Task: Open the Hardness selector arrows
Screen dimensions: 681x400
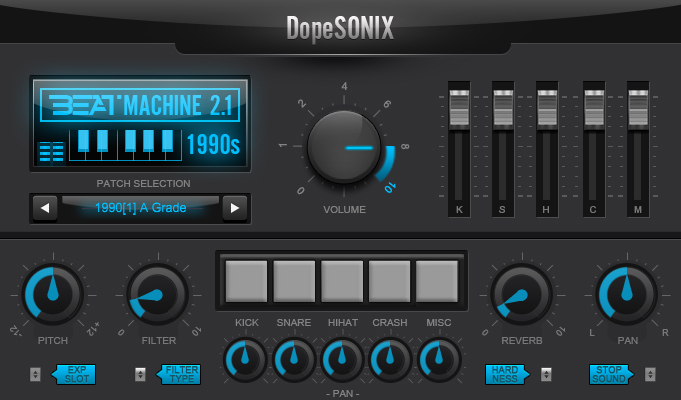Action: tap(546, 374)
